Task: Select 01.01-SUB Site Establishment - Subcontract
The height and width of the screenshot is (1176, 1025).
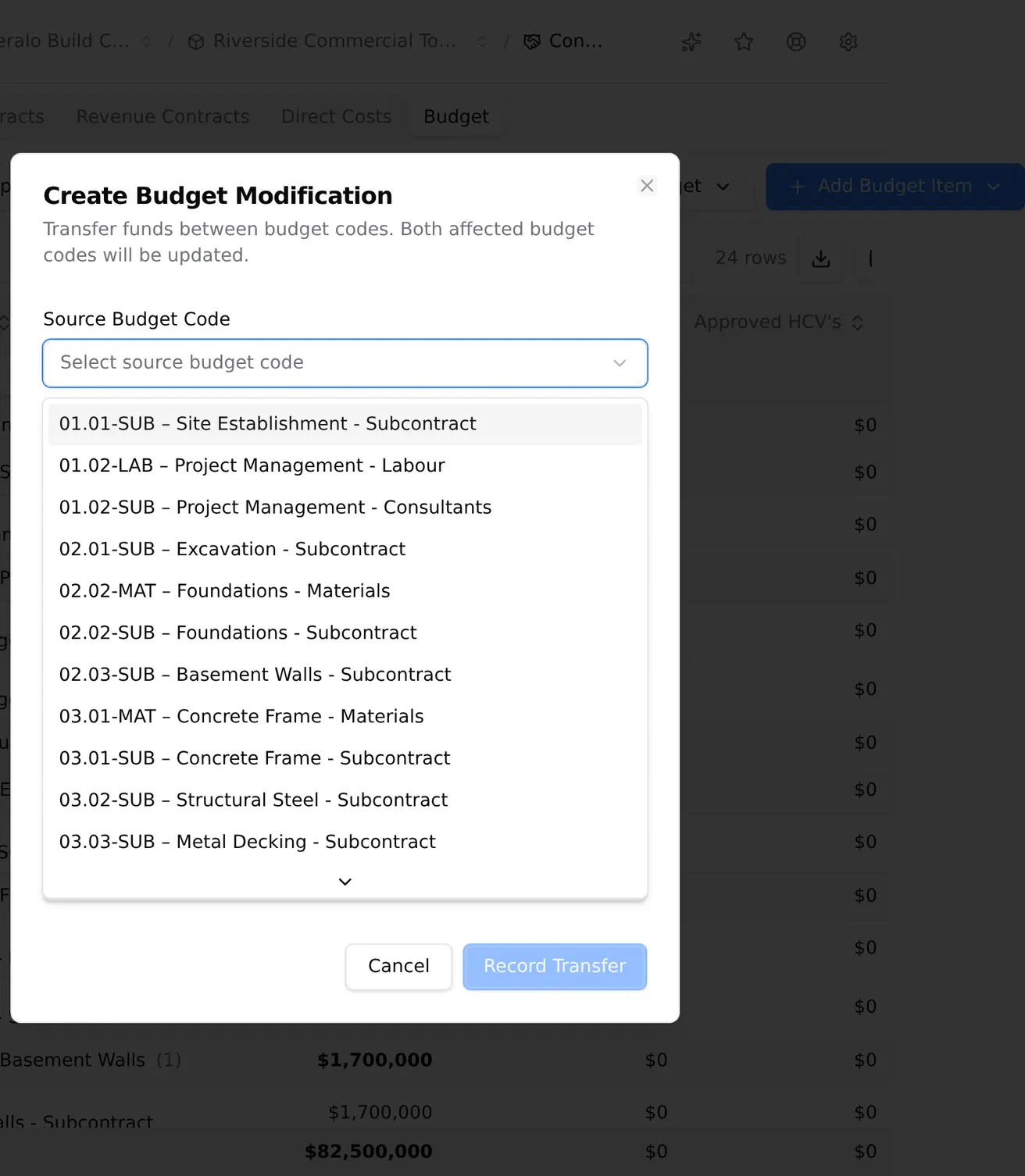Action: (x=345, y=424)
